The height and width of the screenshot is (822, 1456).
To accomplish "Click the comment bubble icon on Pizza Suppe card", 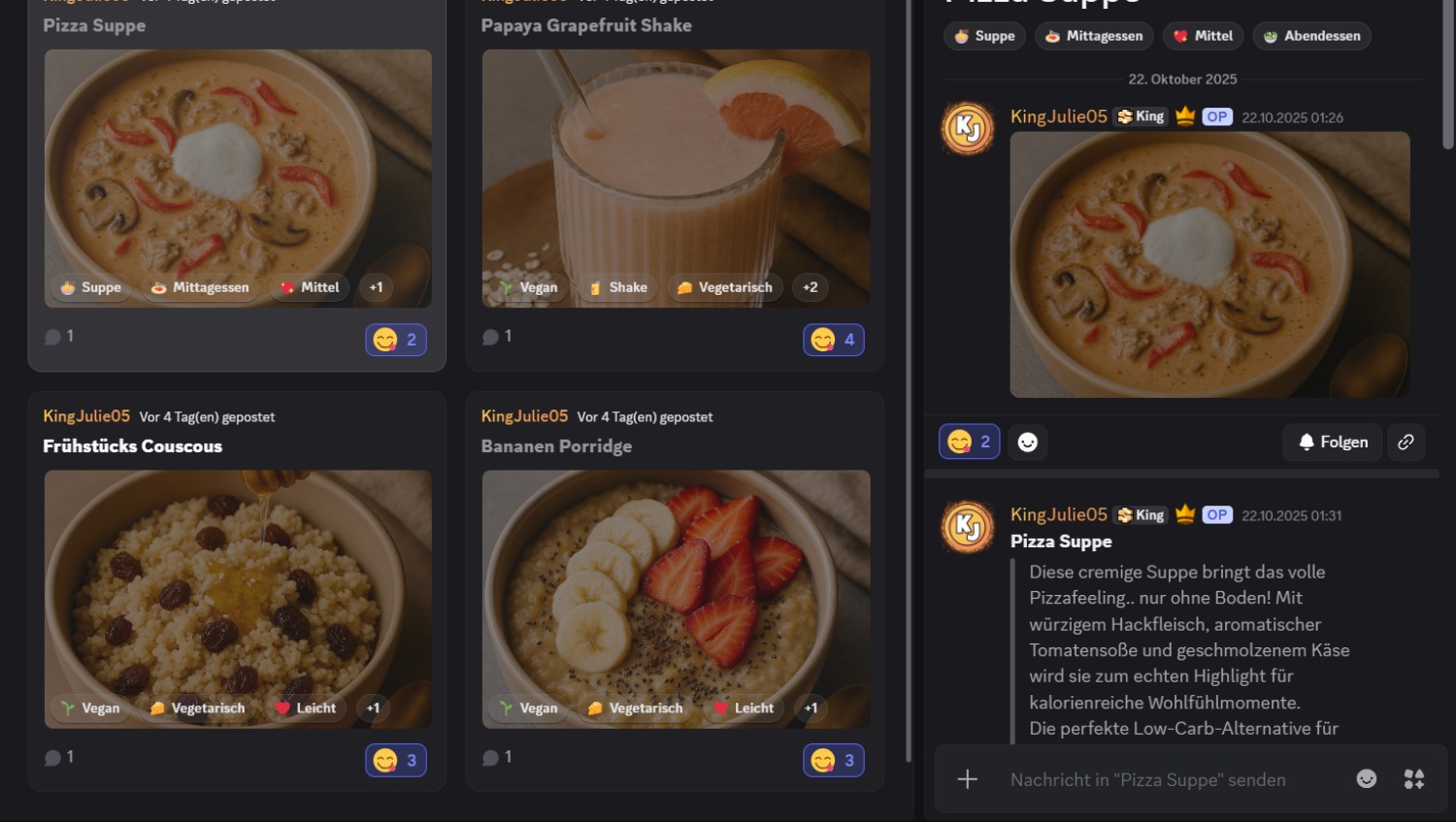I will click(53, 337).
